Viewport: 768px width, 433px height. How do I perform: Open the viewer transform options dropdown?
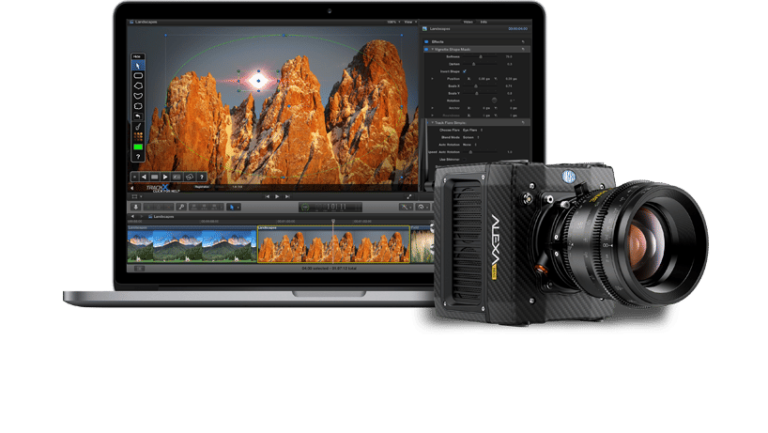click(136, 196)
